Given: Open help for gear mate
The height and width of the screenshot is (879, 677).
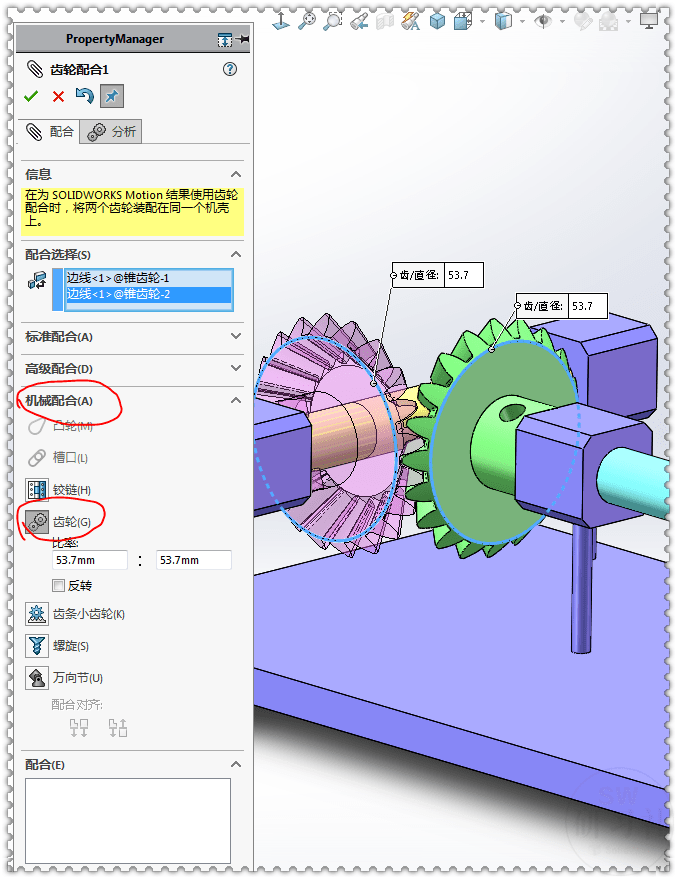Looking at the screenshot, I should coord(230,69).
